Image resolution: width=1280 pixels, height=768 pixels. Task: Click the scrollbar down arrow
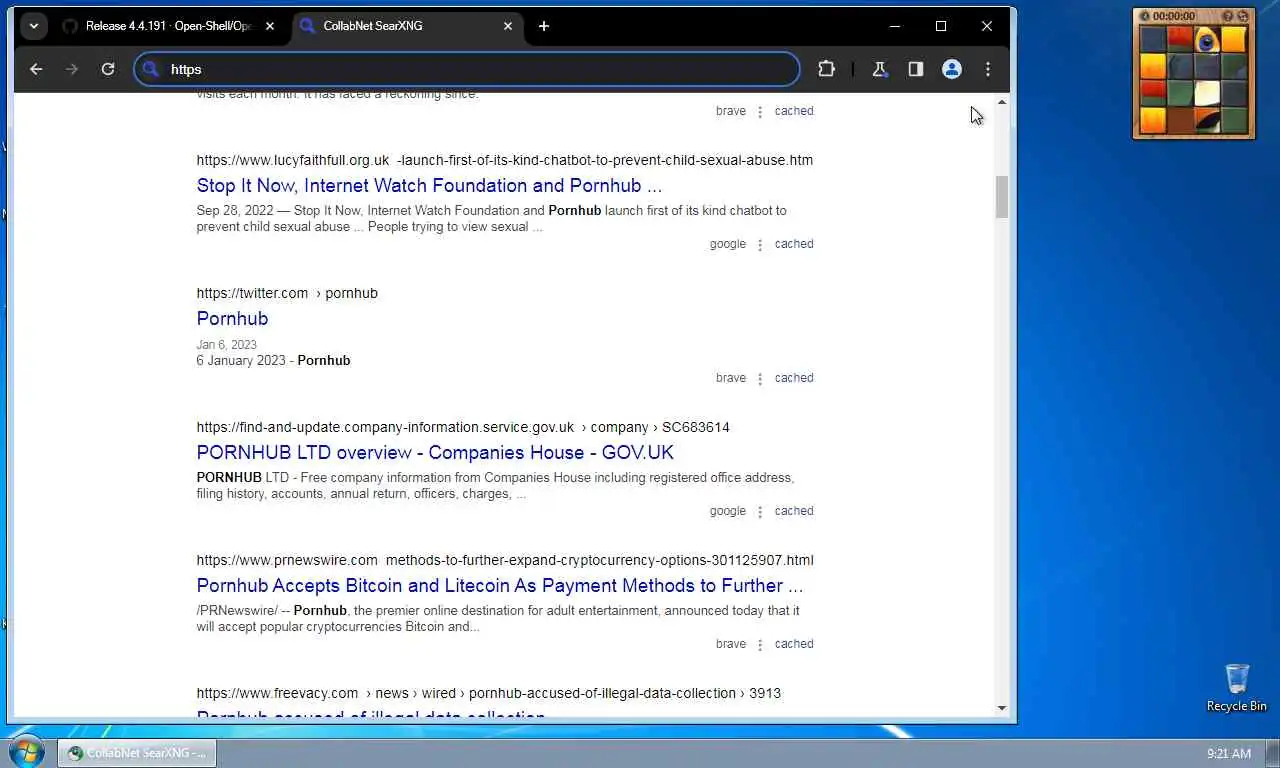click(x=1002, y=708)
